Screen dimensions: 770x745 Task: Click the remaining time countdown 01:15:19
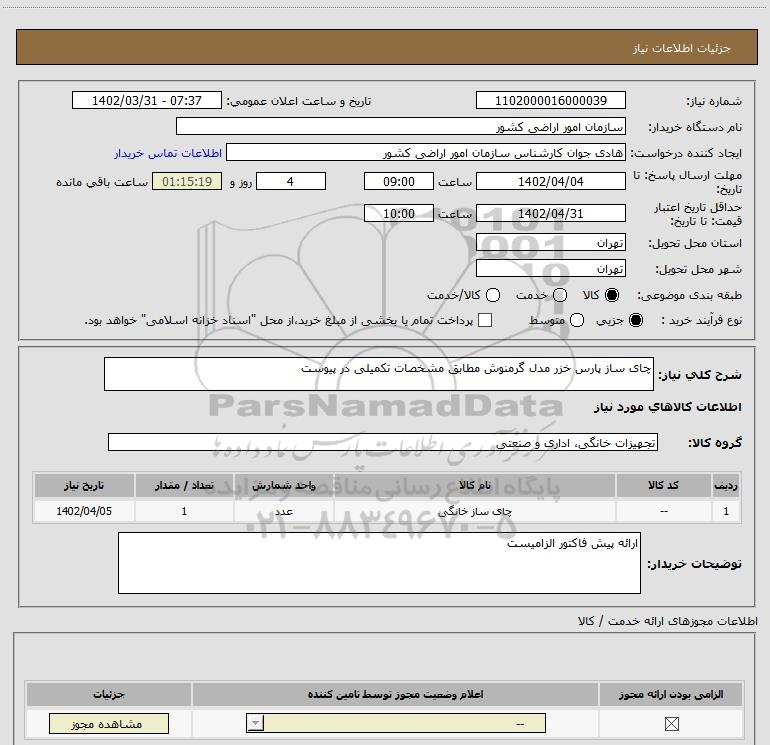(187, 181)
